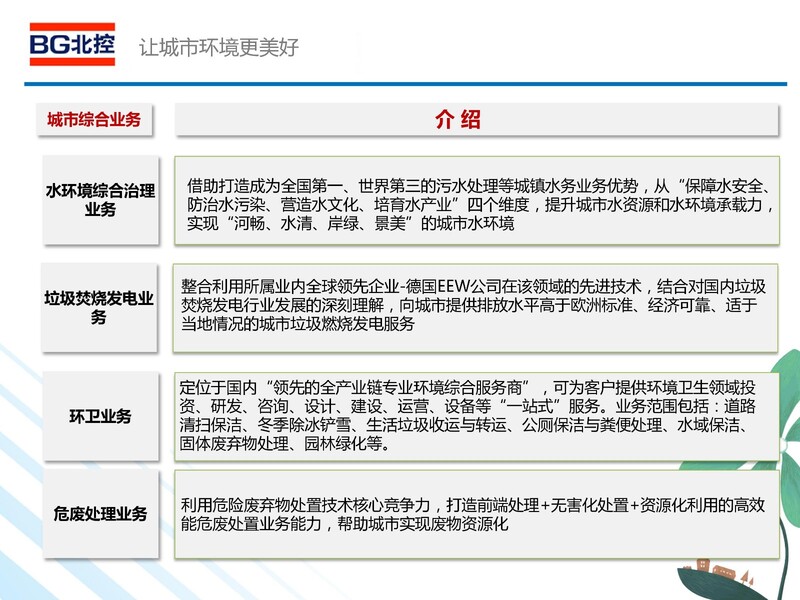
Task: Click the BG北控 company logo
Action: (72, 45)
